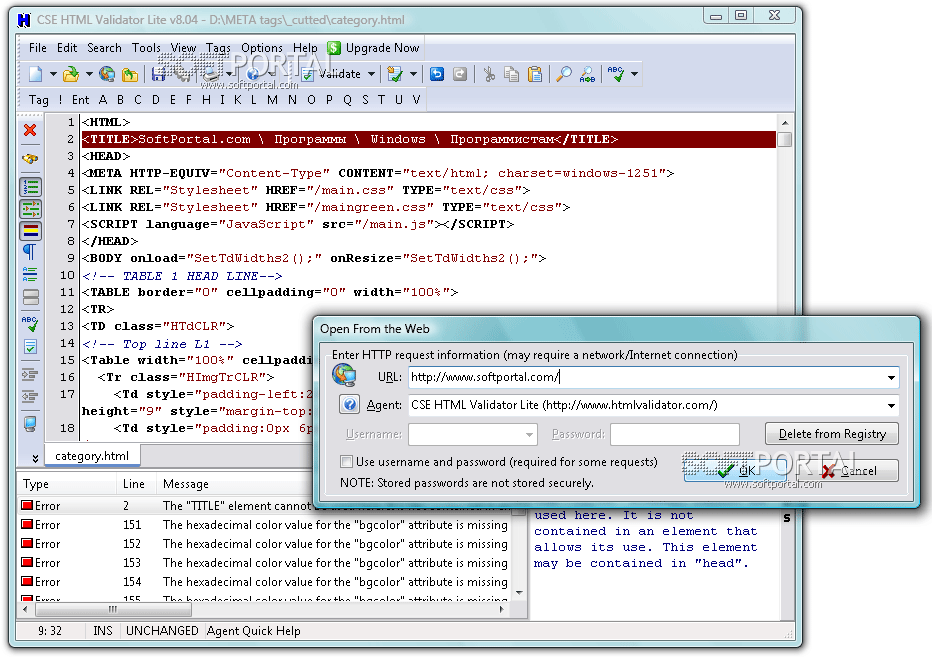Select the category.html document tab
The image size is (932, 661).
tap(92, 456)
